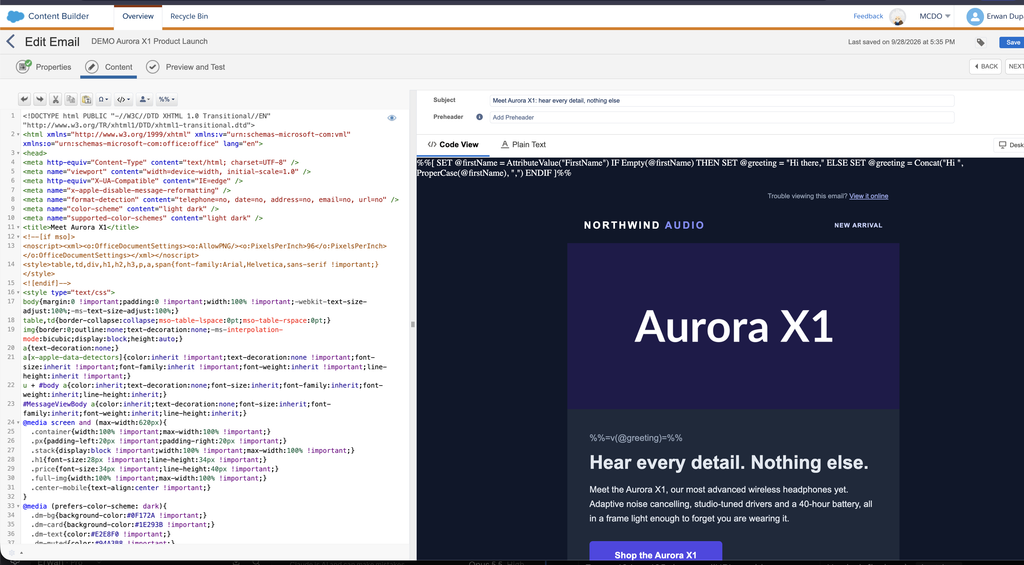Click the color-scheme meta tag line
The height and width of the screenshot is (565, 1024).
(x=121, y=209)
